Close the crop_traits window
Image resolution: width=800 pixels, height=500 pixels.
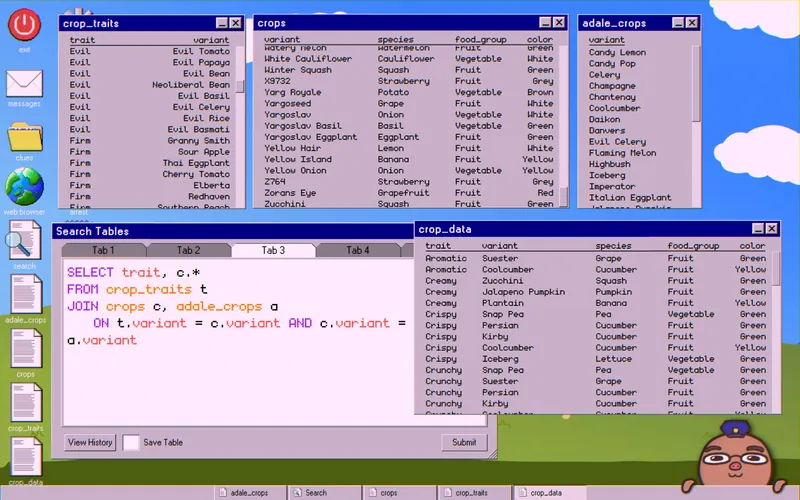(x=235, y=23)
